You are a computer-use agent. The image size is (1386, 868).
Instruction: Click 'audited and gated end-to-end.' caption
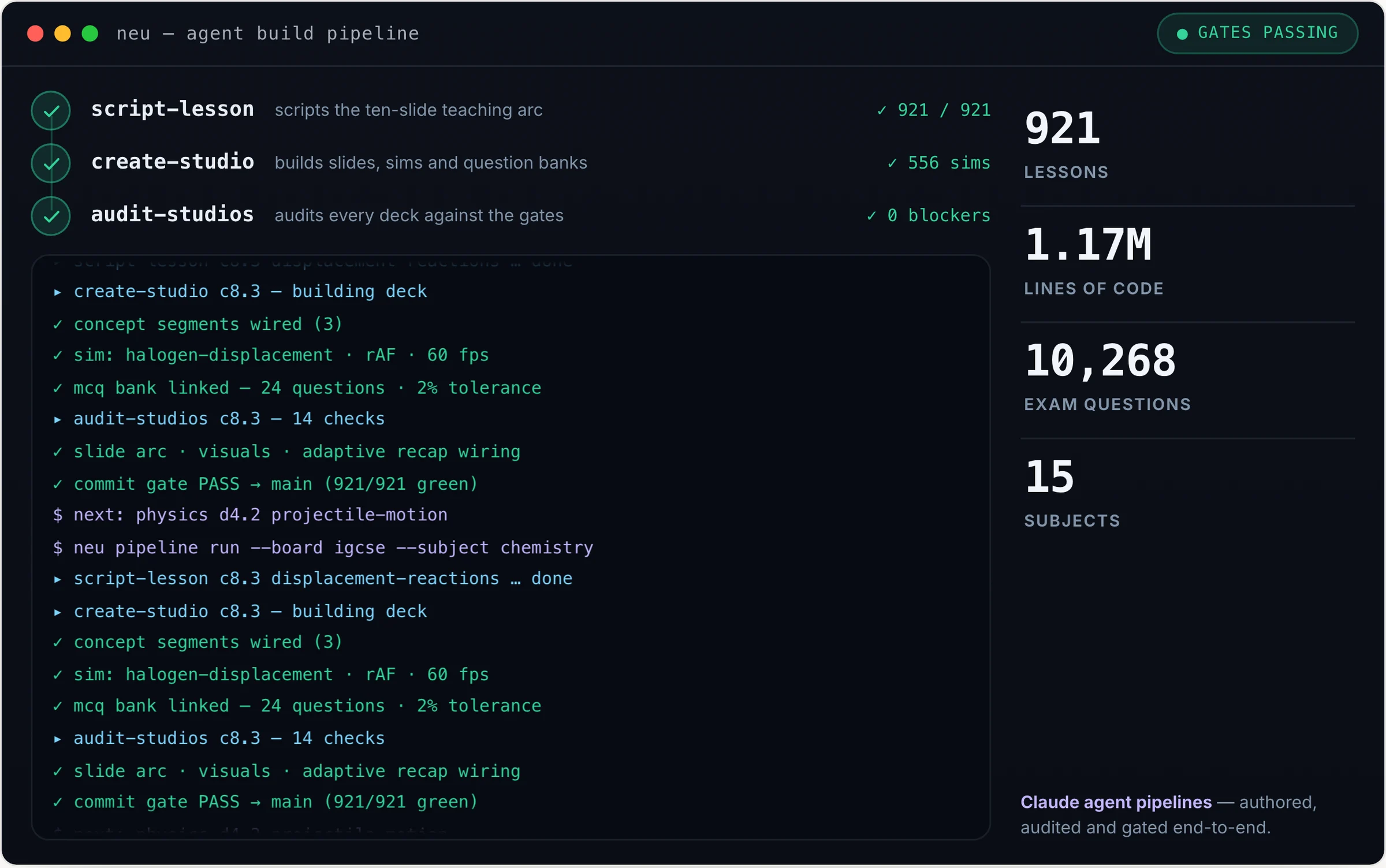pyautogui.click(x=1146, y=828)
